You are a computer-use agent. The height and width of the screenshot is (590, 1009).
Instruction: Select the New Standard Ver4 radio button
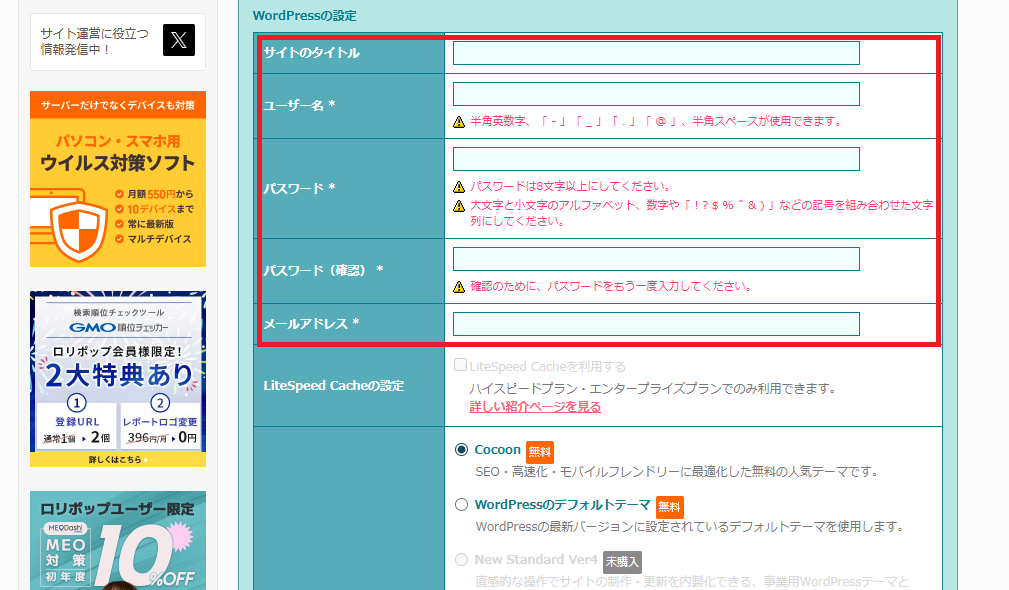pyautogui.click(x=461, y=560)
